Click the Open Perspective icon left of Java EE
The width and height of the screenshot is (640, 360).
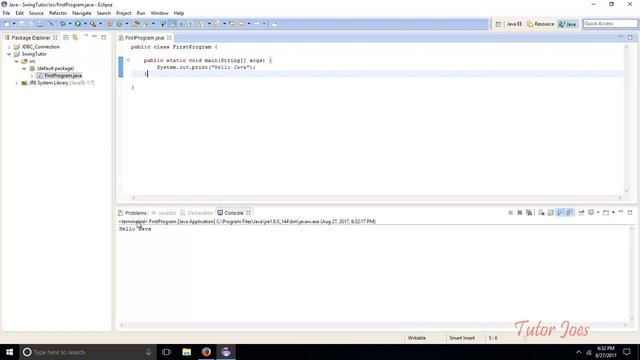(x=498, y=24)
